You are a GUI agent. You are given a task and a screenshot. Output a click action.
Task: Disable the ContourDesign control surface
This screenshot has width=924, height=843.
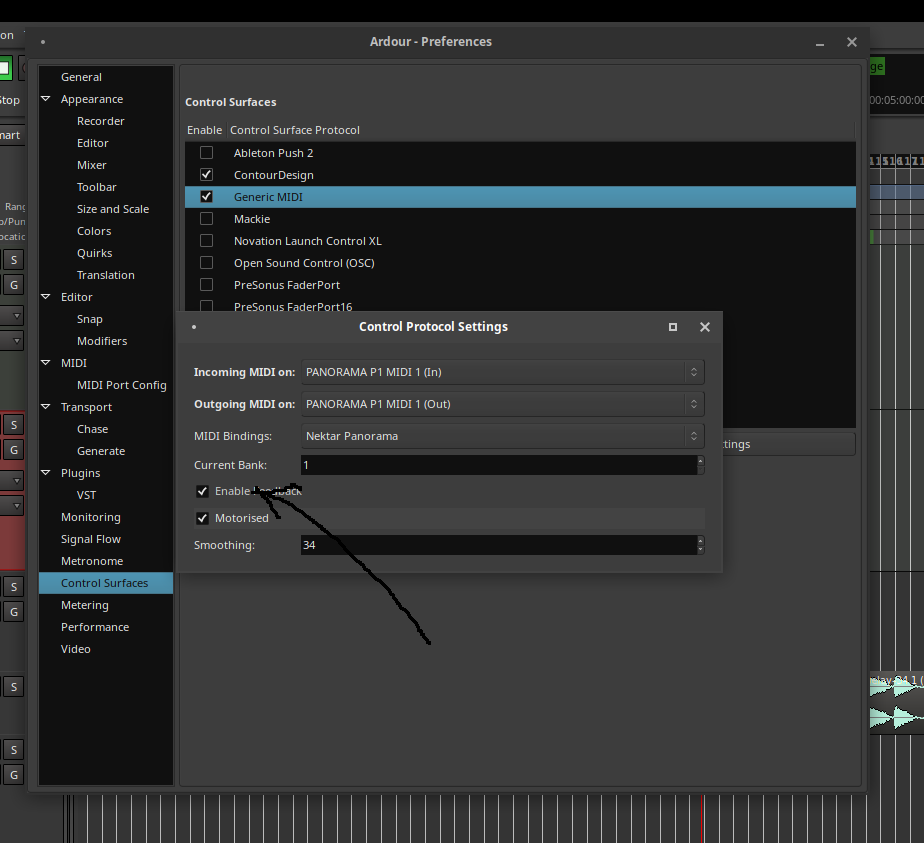[x=207, y=175]
